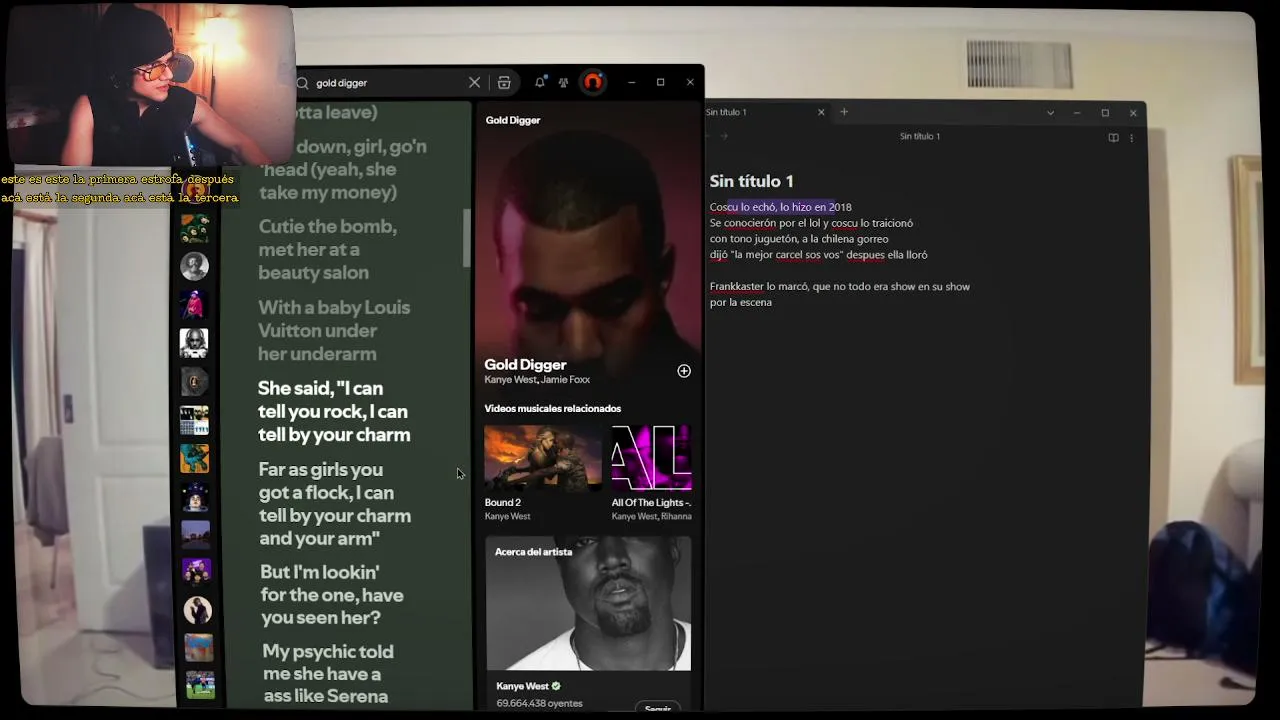Open the Spotify user profile avatar
Screen dimensions: 1280x720
pos(593,82)
